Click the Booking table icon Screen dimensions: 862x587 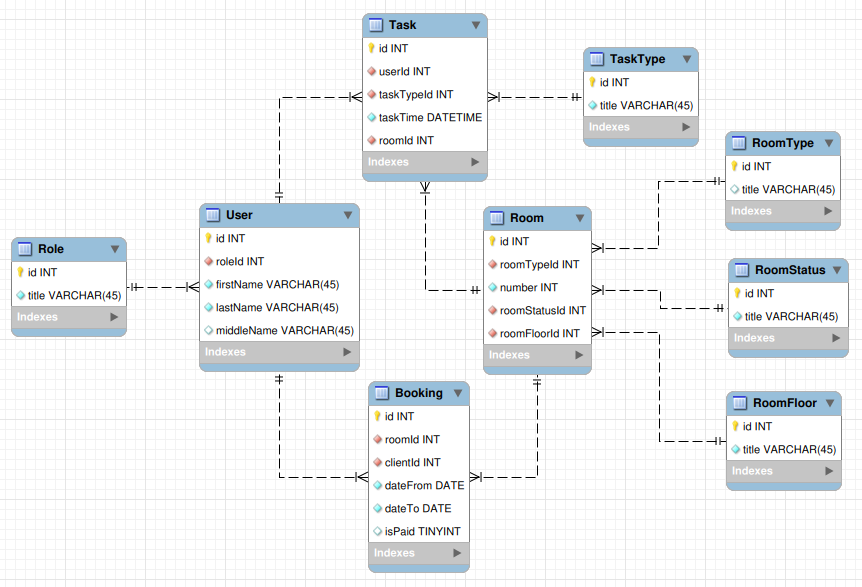[x=382, y=393]
